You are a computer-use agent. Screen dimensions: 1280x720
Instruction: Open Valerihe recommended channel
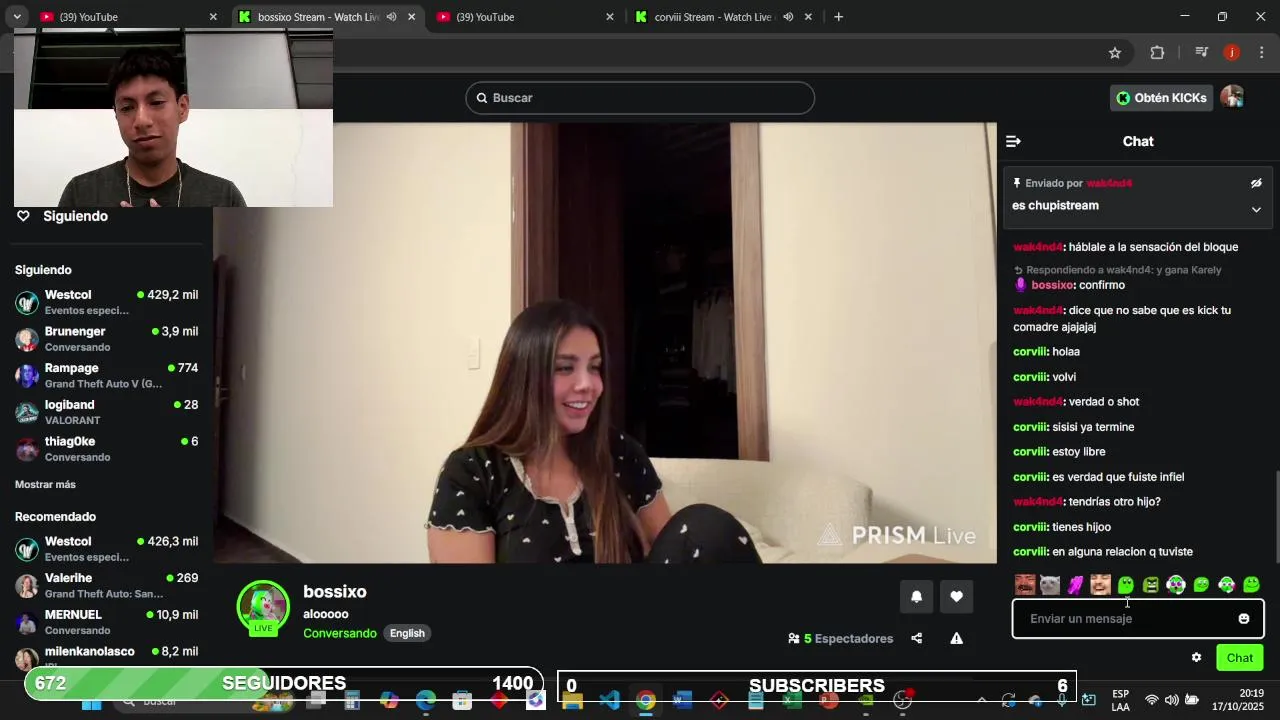point(106,586)
